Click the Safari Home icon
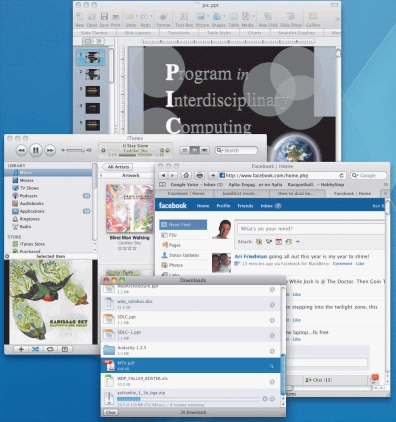 coord(186,175)
